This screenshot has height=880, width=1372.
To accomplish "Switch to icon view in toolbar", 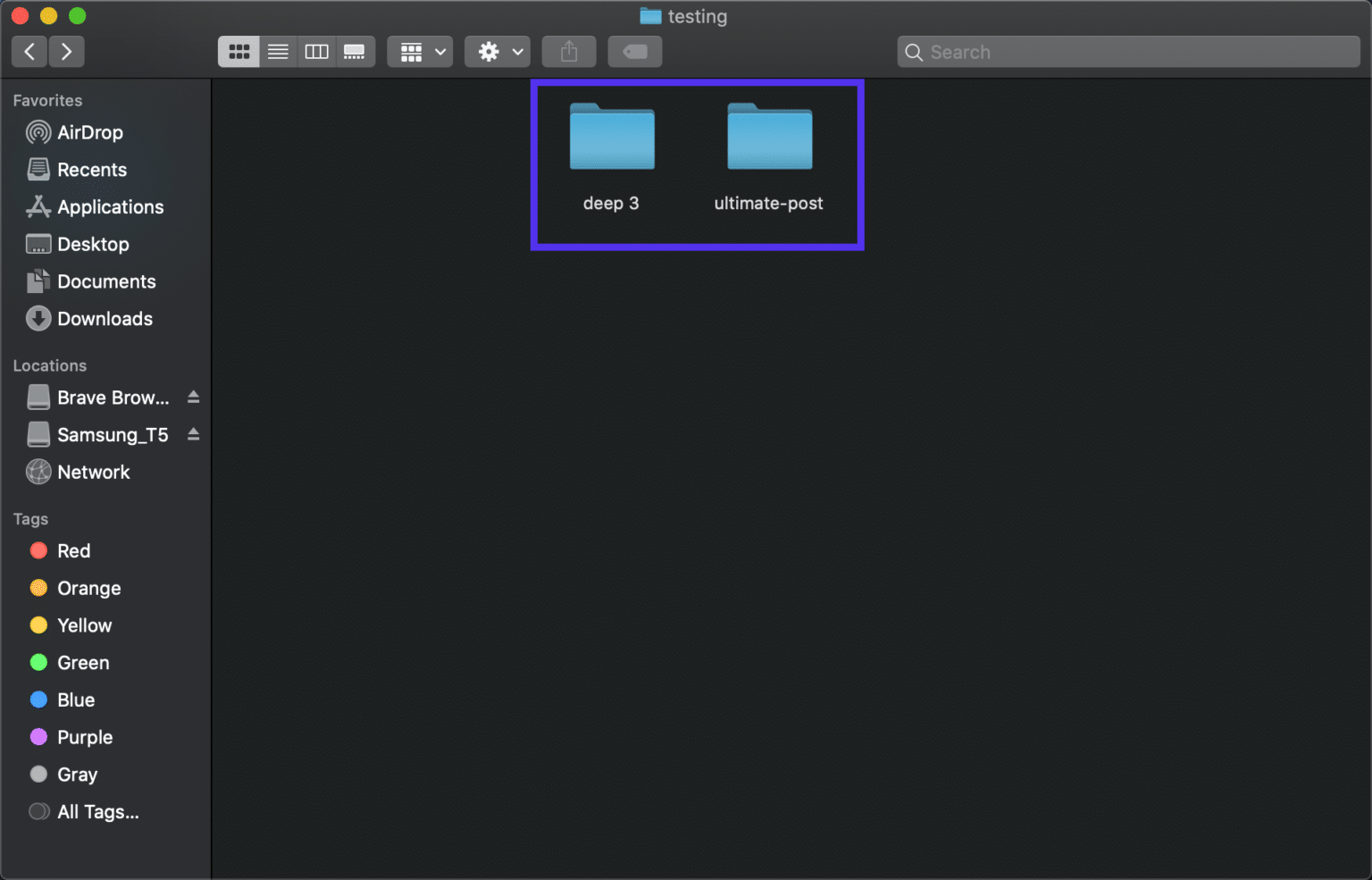I will pos(238,51).
